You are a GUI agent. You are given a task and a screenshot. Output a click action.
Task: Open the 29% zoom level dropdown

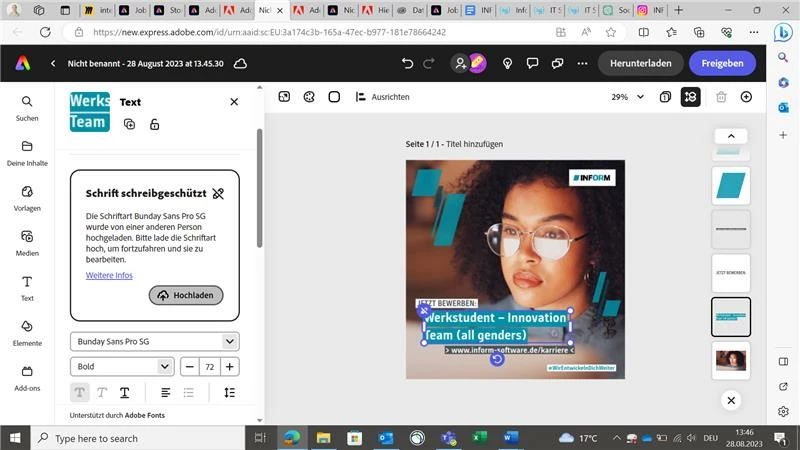click(628, 96)
